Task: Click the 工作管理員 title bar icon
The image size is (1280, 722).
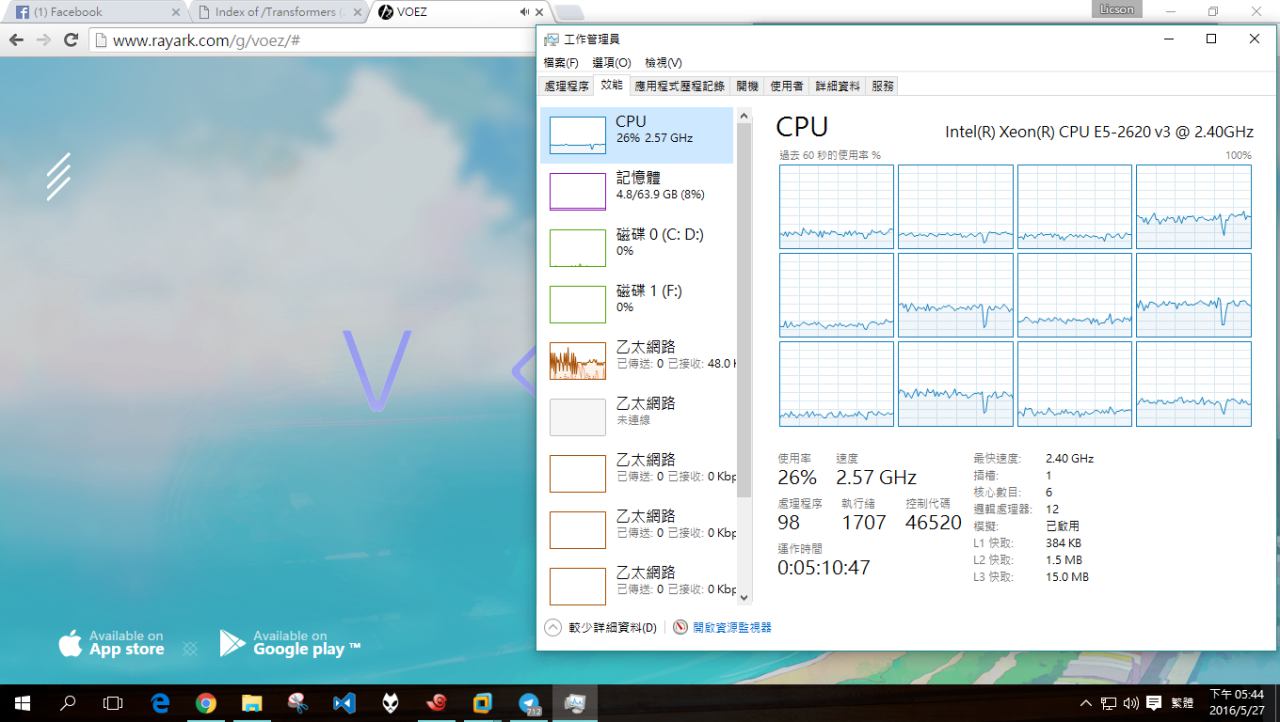Action: point(551,39)
